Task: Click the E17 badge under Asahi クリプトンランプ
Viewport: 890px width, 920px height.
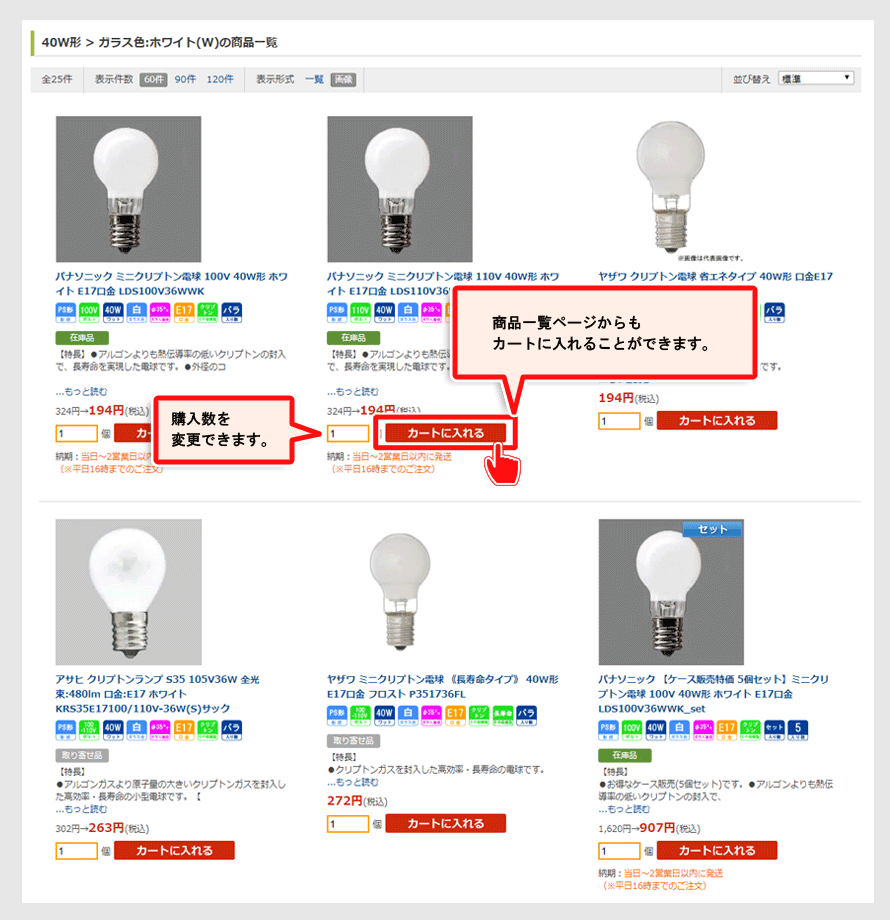Action: 184,730
